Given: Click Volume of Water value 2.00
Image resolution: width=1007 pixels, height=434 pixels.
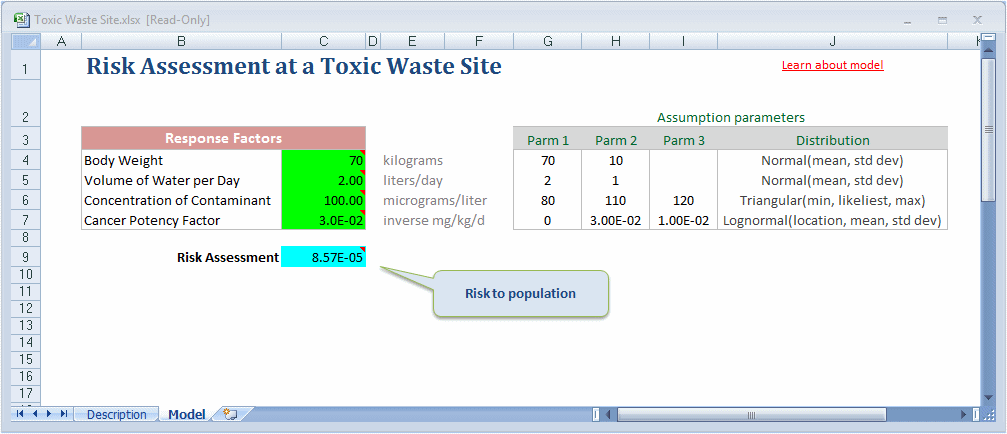Looking at the screenshot, I should [x=324, y=180].
